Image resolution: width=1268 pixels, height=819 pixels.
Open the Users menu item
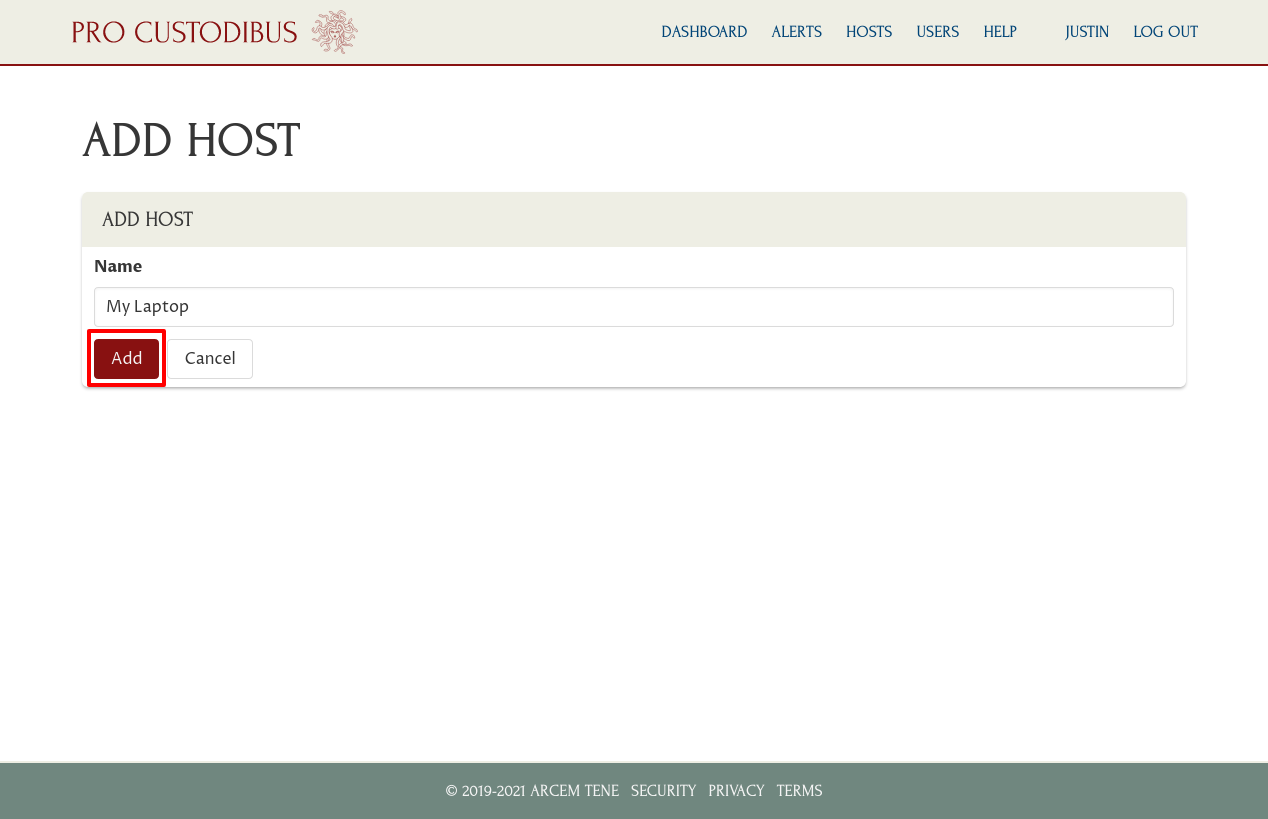pos(938,32)
